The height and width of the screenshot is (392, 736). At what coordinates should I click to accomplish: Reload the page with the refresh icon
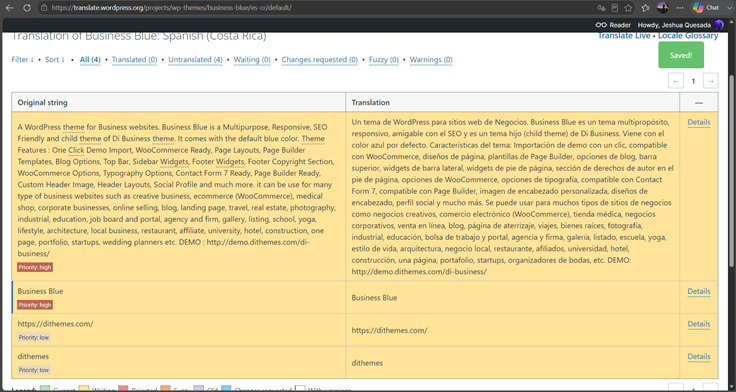[x=27, y=8]
